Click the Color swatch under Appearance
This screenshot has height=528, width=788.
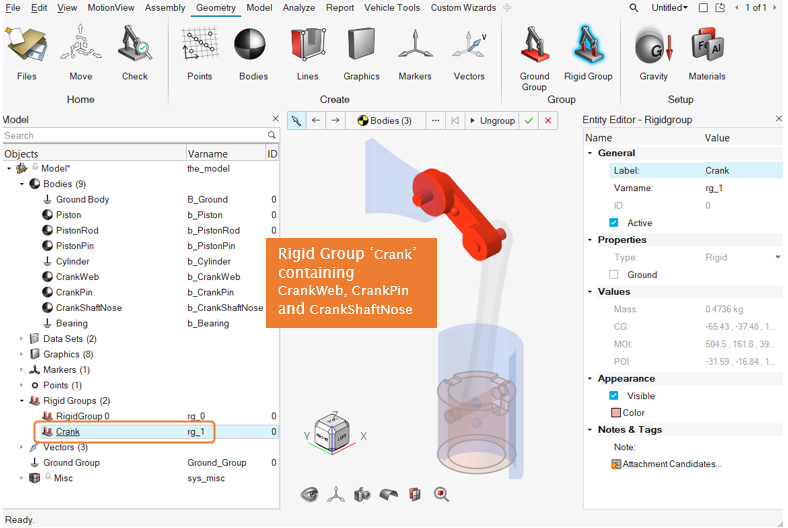(x=615, y=413)
